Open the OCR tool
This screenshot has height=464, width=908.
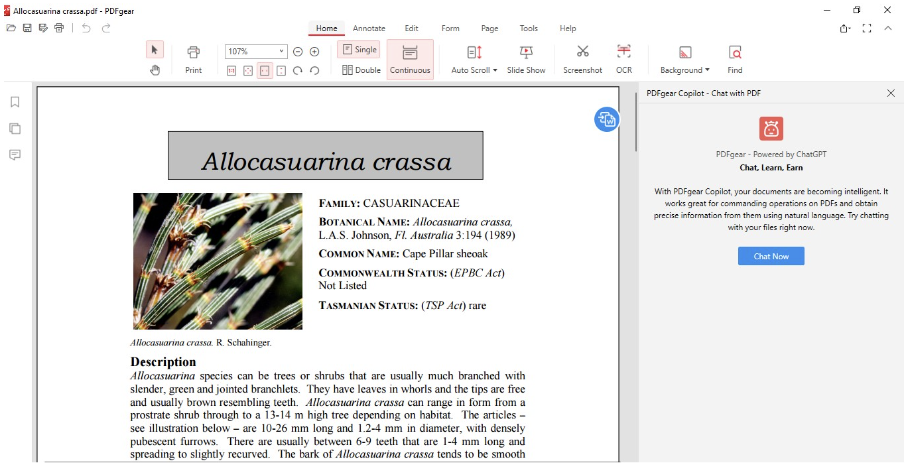[x=624, y=58]
